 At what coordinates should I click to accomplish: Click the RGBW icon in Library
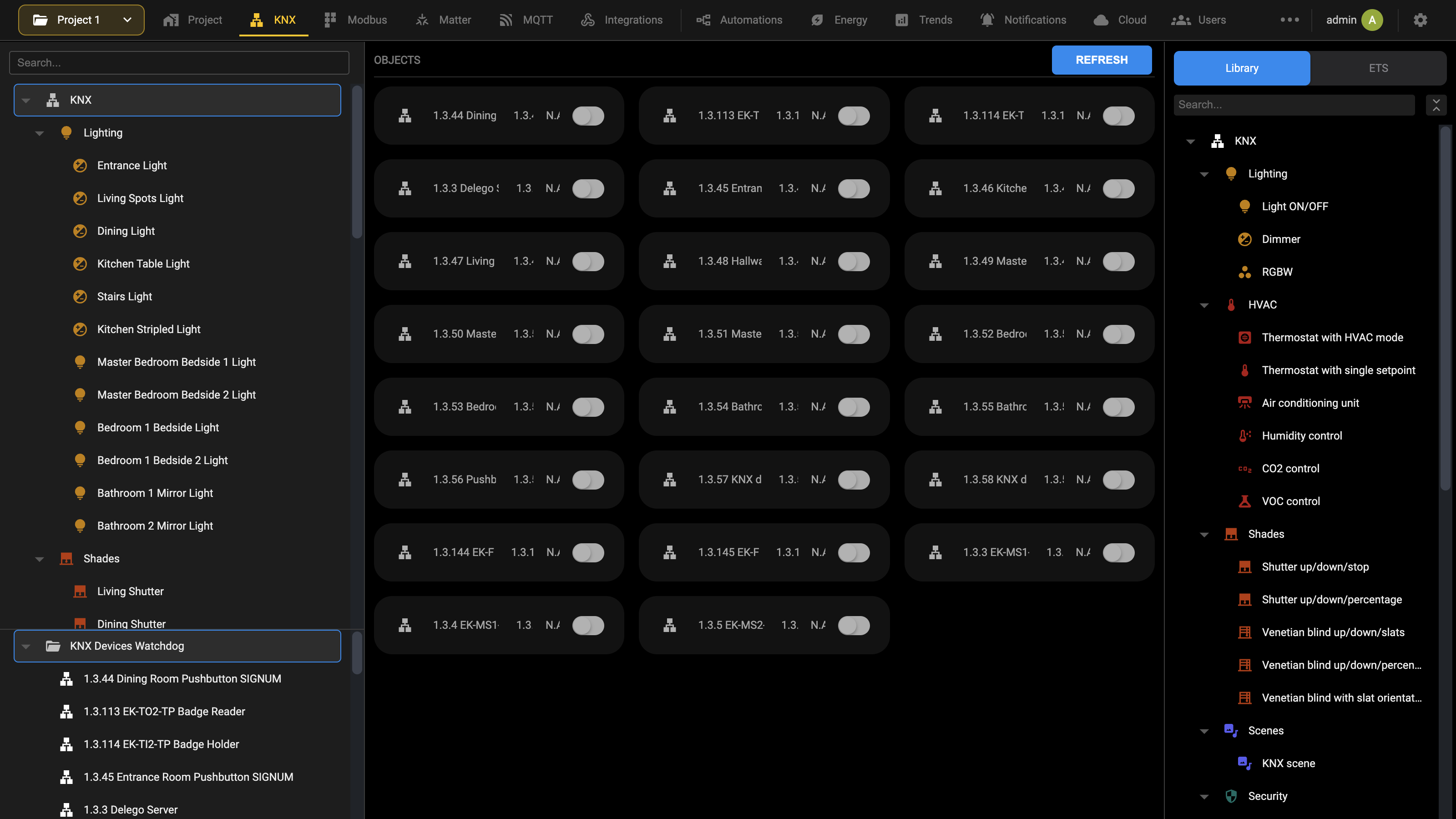point(1244,272)
